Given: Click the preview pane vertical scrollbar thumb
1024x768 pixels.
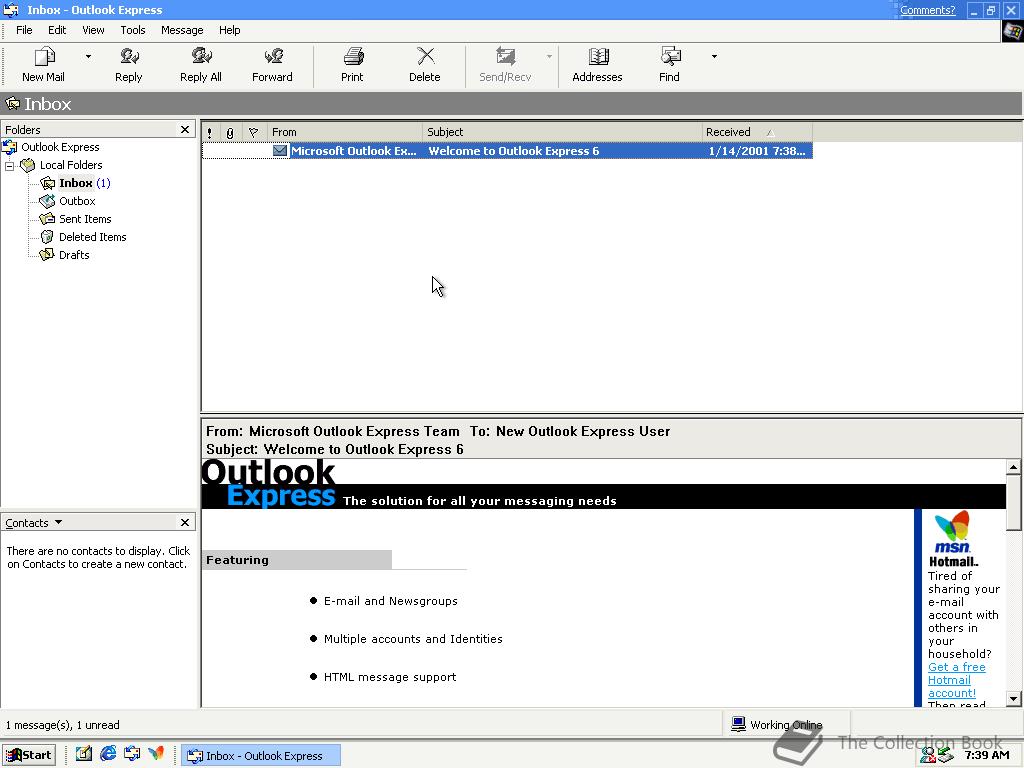Looking at the screenshot, I should tap(1014, 502).
